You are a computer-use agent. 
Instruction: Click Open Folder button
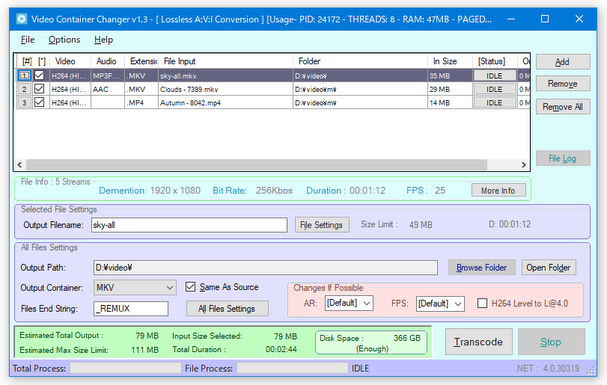coord(549,267)
